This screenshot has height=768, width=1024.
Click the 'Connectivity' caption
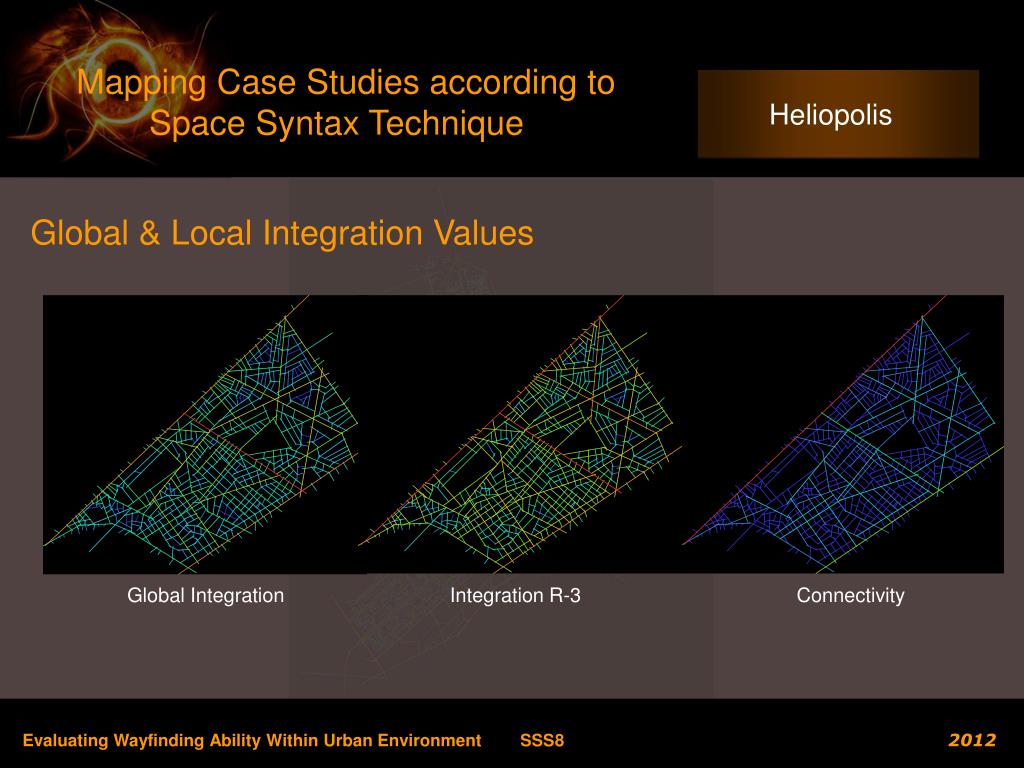coord(850,596)
